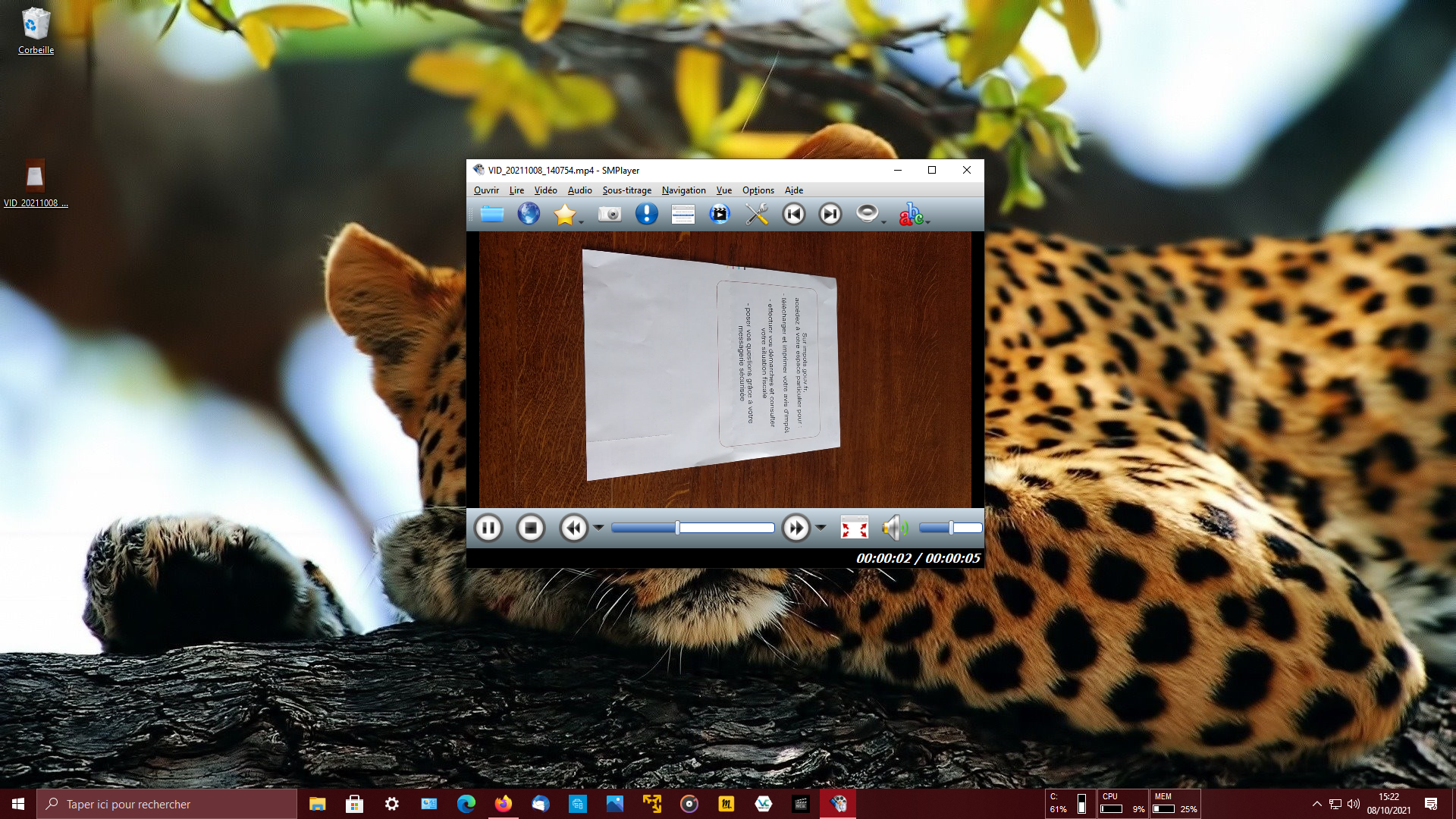Image resolution: width=1456 pixels, height=819 pixels.
Task: Mute the audio speaker icon
Action: click(894, 528)
